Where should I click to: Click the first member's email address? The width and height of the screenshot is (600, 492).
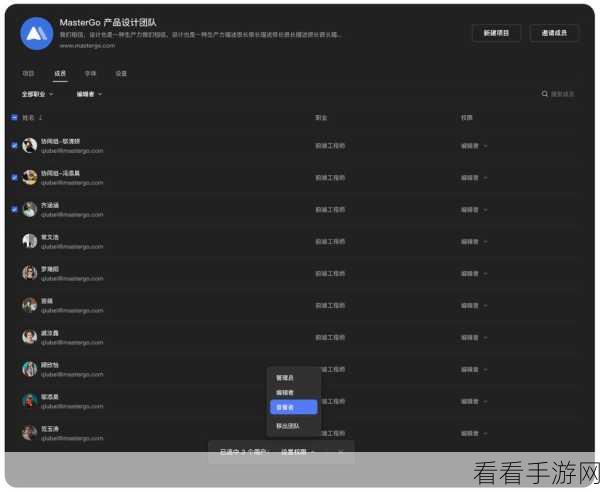tap(72, 151)
